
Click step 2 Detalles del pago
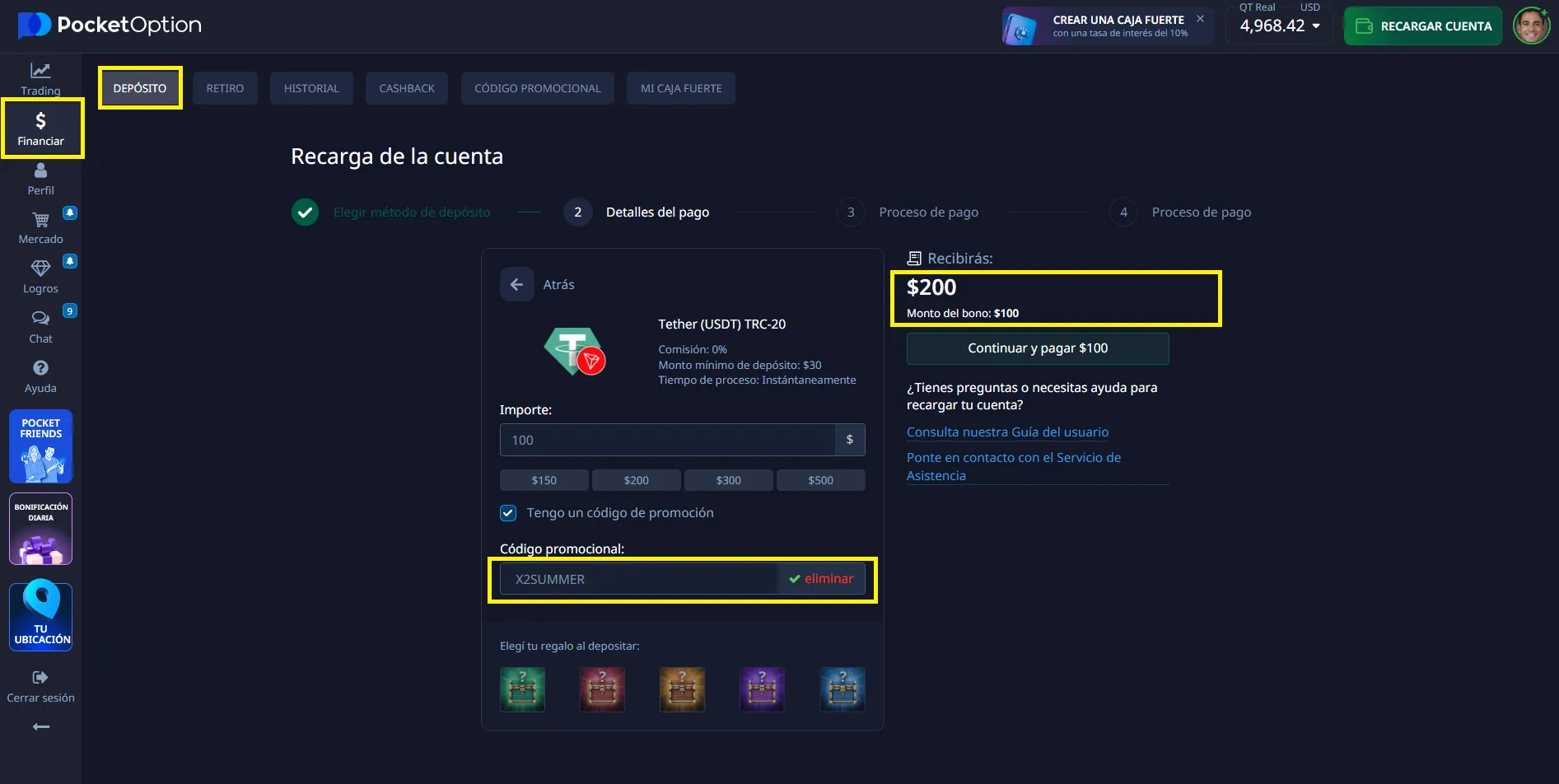tap(637, 212)
